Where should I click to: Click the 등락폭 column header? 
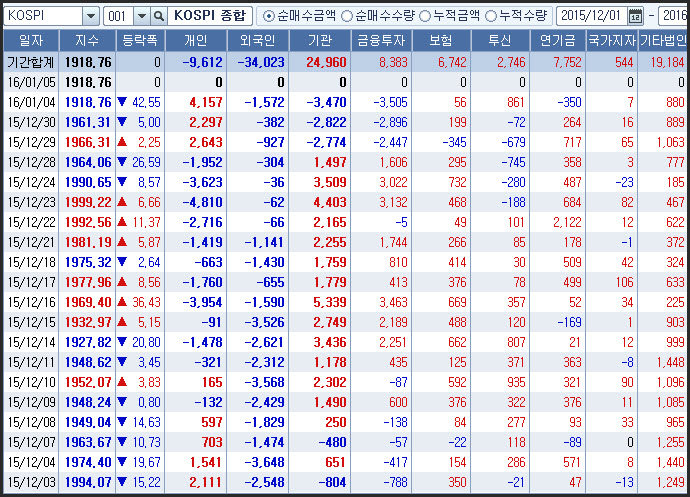140,40
